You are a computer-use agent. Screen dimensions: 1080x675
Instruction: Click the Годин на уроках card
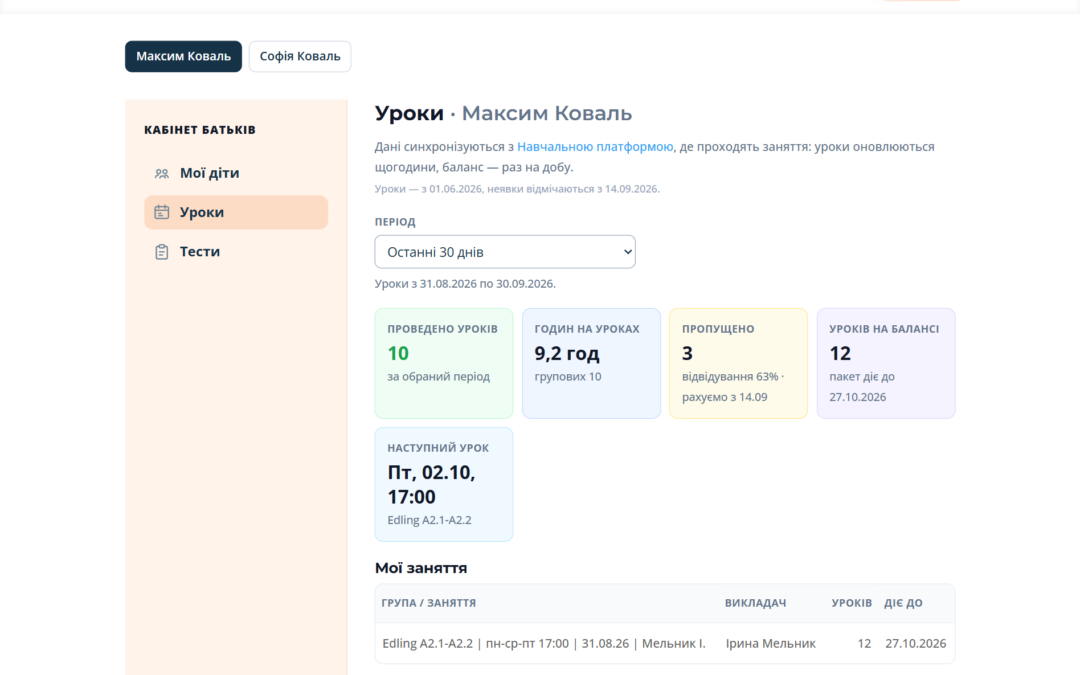tap(591, 363)
